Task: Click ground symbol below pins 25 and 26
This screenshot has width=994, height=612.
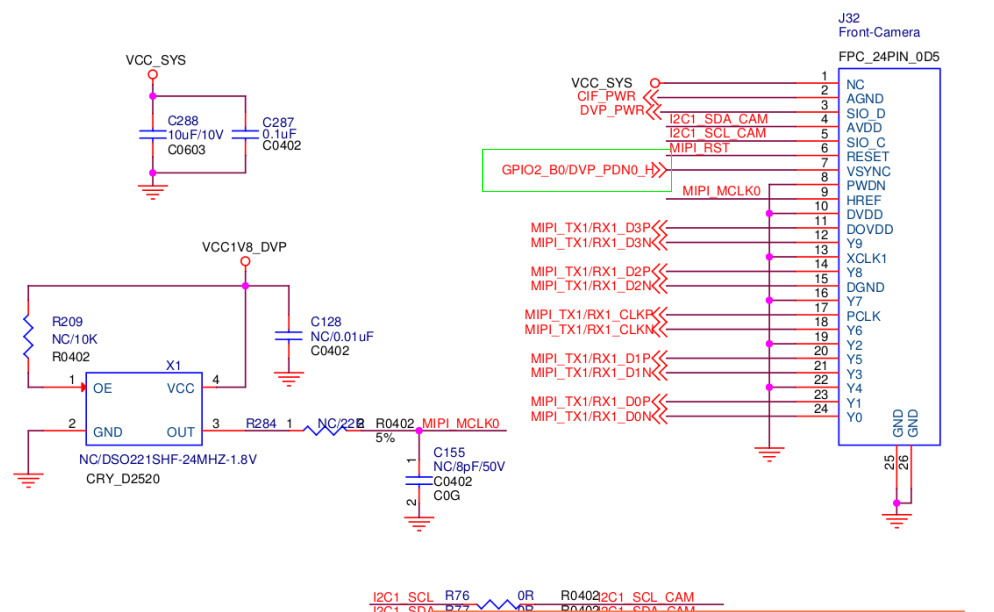Action: click(x=896, y=520)
